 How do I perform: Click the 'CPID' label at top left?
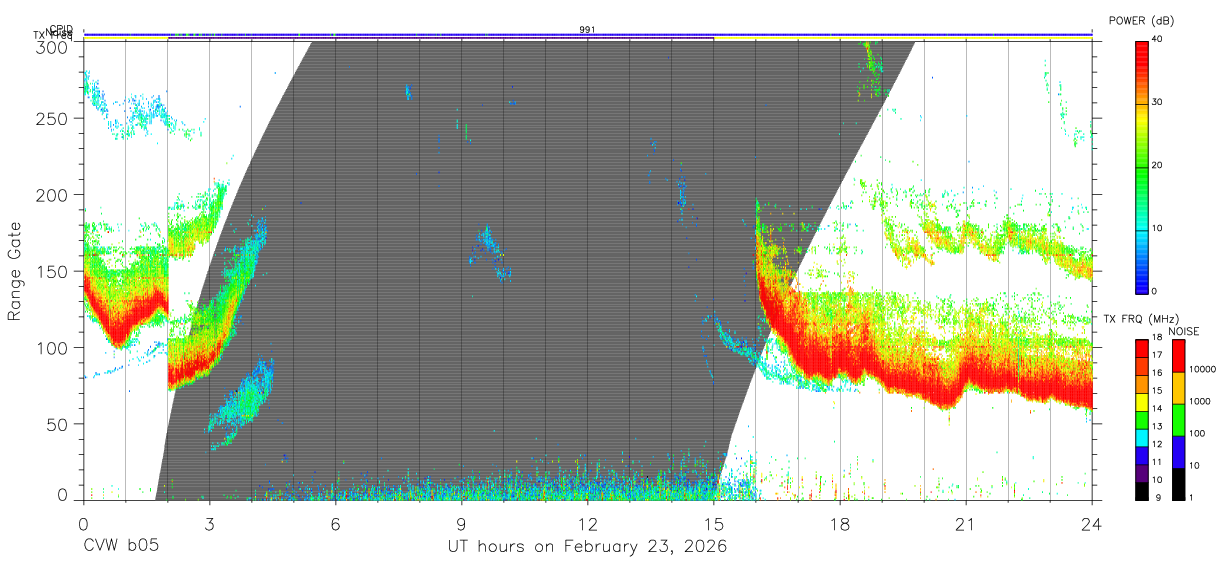click(61, 30)
